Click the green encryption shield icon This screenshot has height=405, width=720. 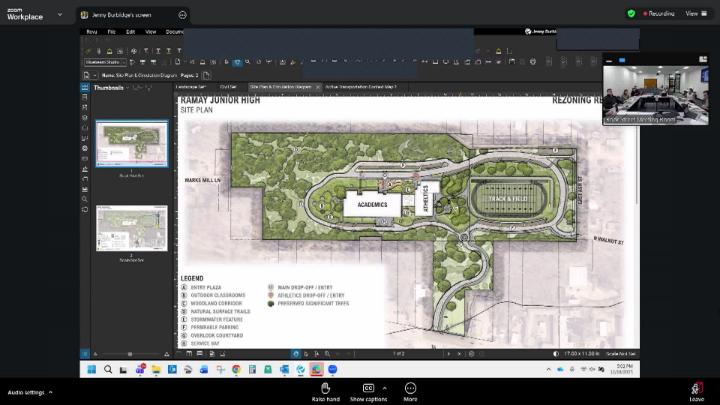click(631, 14)
